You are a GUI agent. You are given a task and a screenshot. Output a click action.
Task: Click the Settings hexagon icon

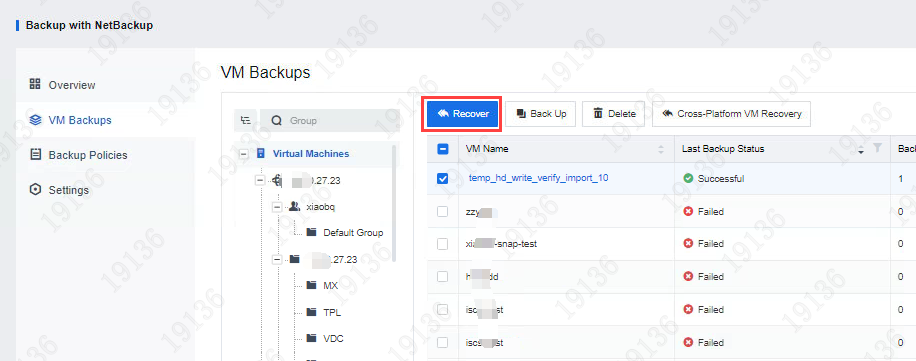point(35,190)
